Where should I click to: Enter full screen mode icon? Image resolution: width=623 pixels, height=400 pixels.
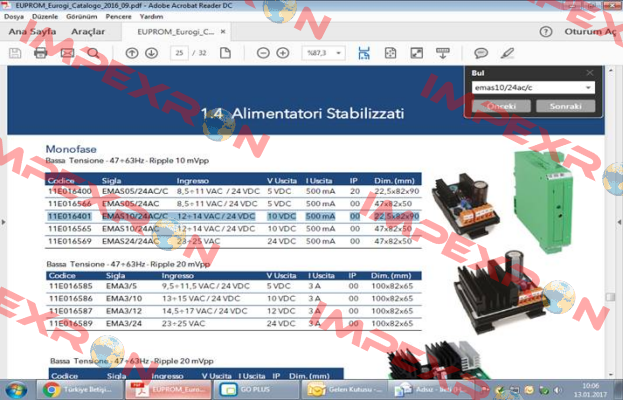(416, 53)
